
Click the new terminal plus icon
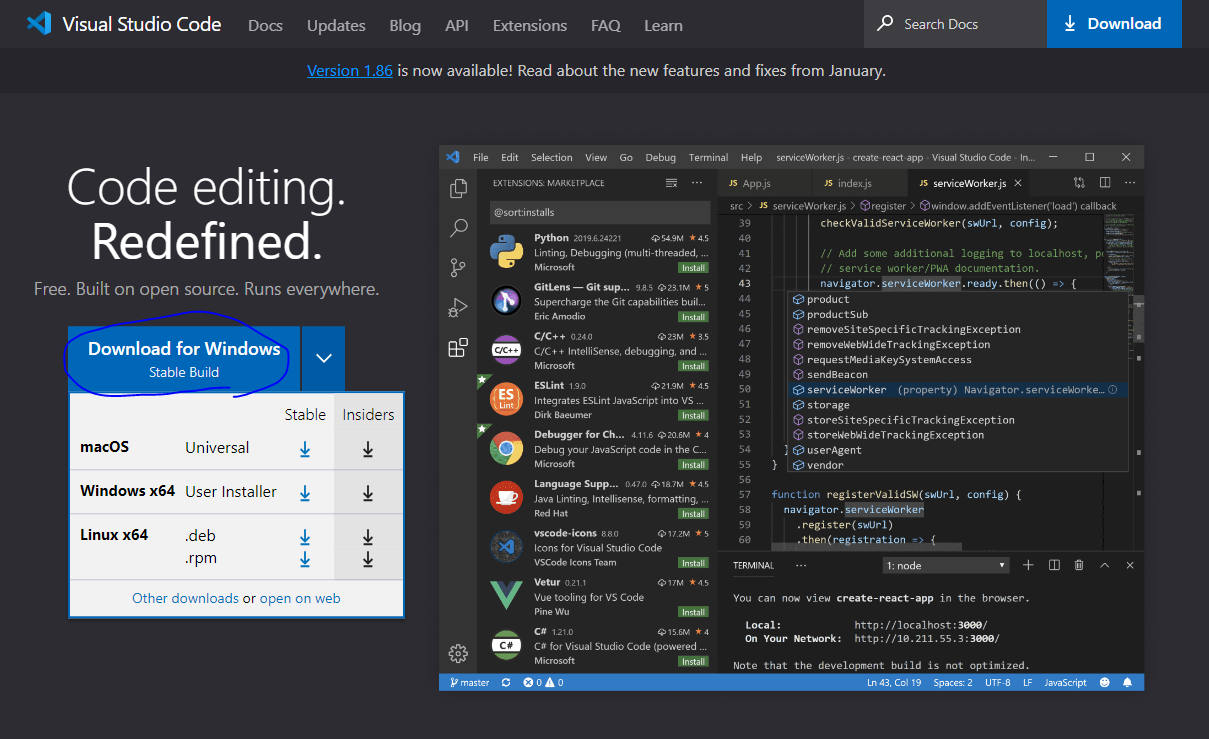[1028, 565]
